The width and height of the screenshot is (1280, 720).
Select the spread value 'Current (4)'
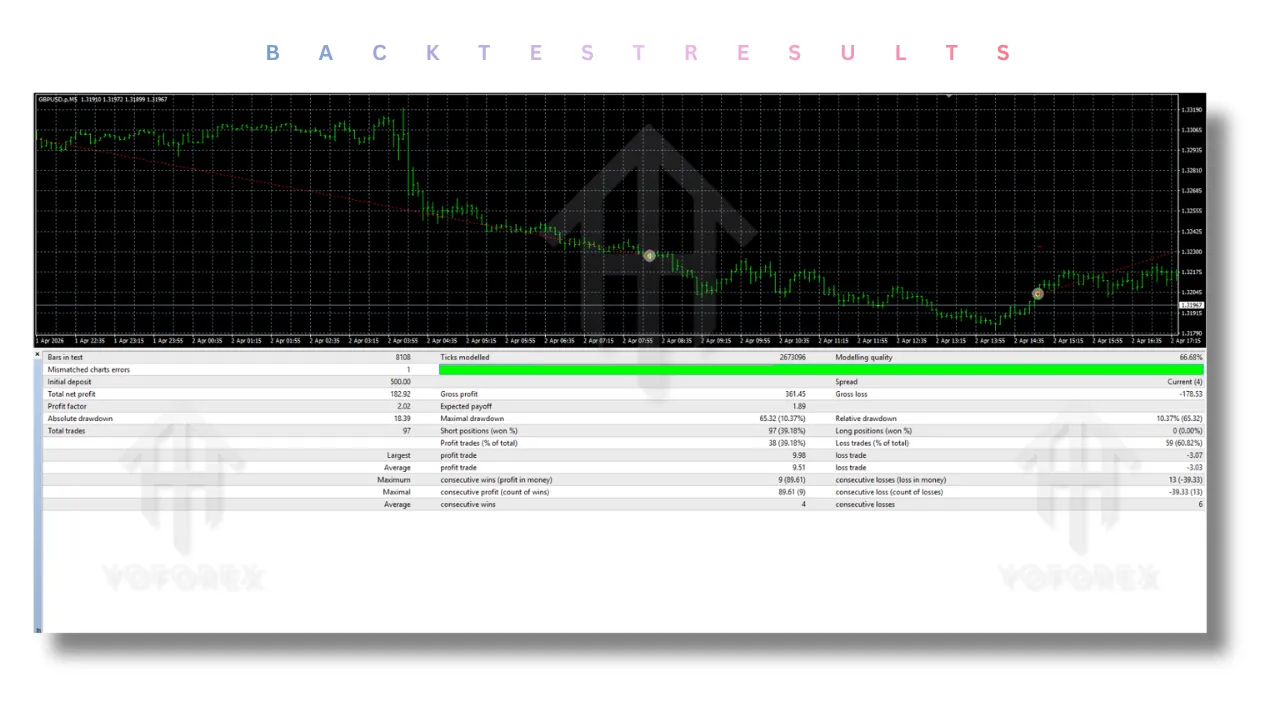click(x=1186, y=382)
